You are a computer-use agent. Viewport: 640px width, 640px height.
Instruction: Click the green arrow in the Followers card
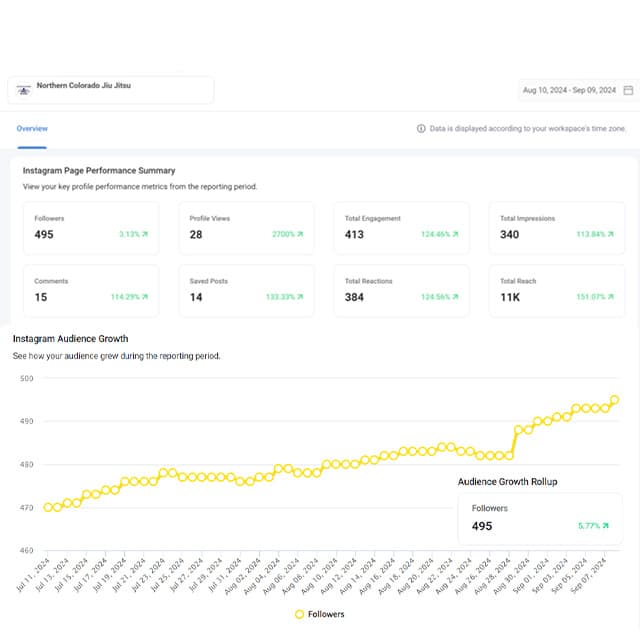(x=144, y=235)
